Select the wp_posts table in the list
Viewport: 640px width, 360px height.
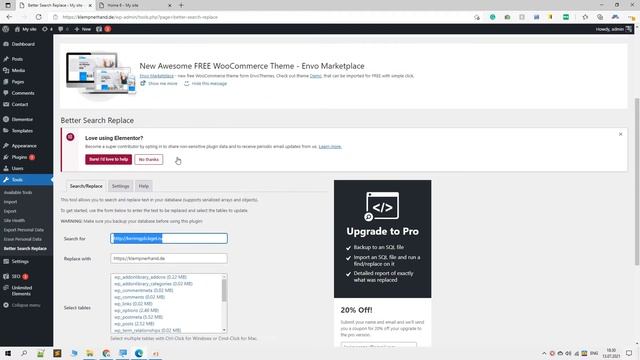(x=134, y=324)
